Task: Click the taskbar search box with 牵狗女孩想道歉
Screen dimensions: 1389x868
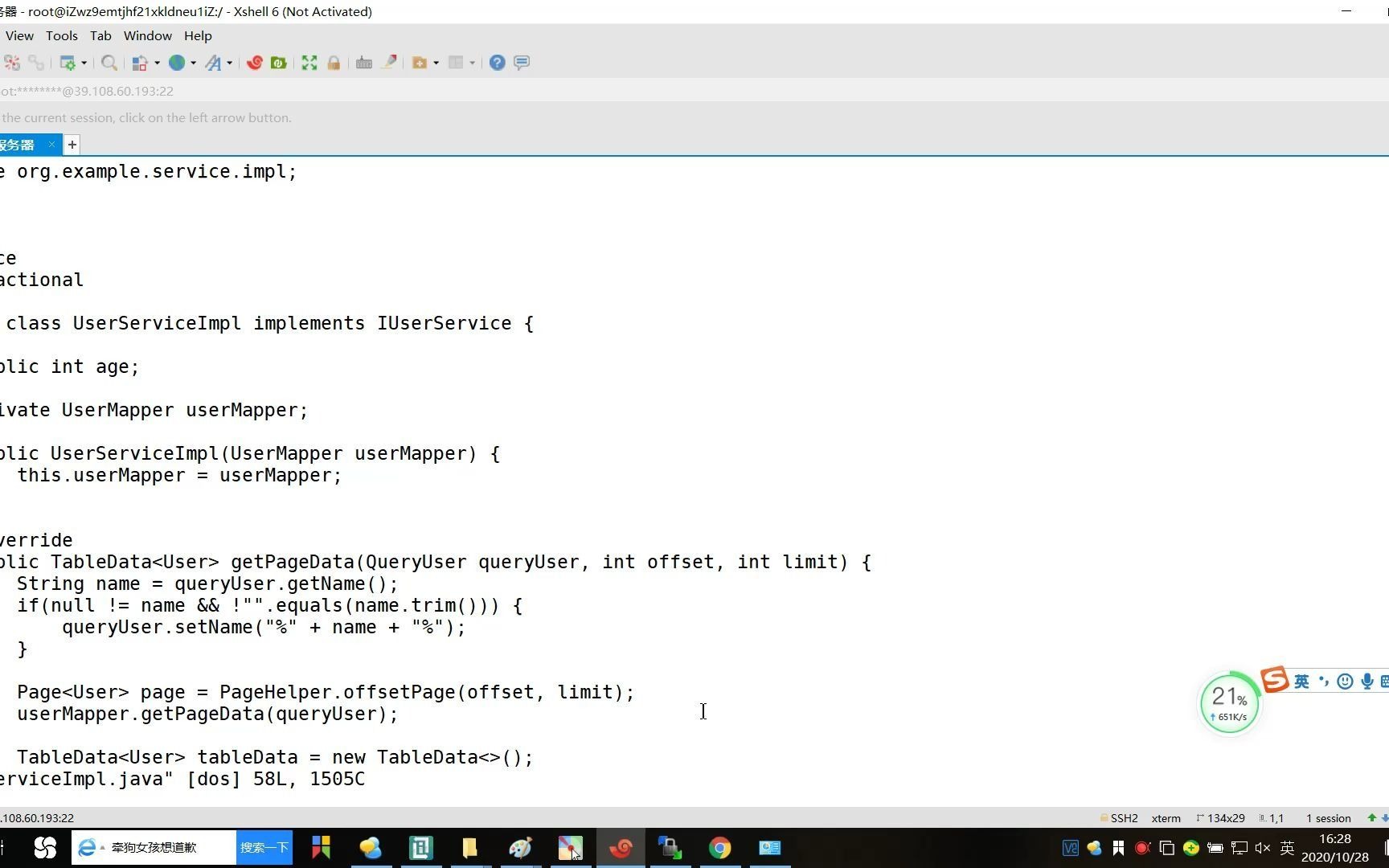Action: [154, 848]
